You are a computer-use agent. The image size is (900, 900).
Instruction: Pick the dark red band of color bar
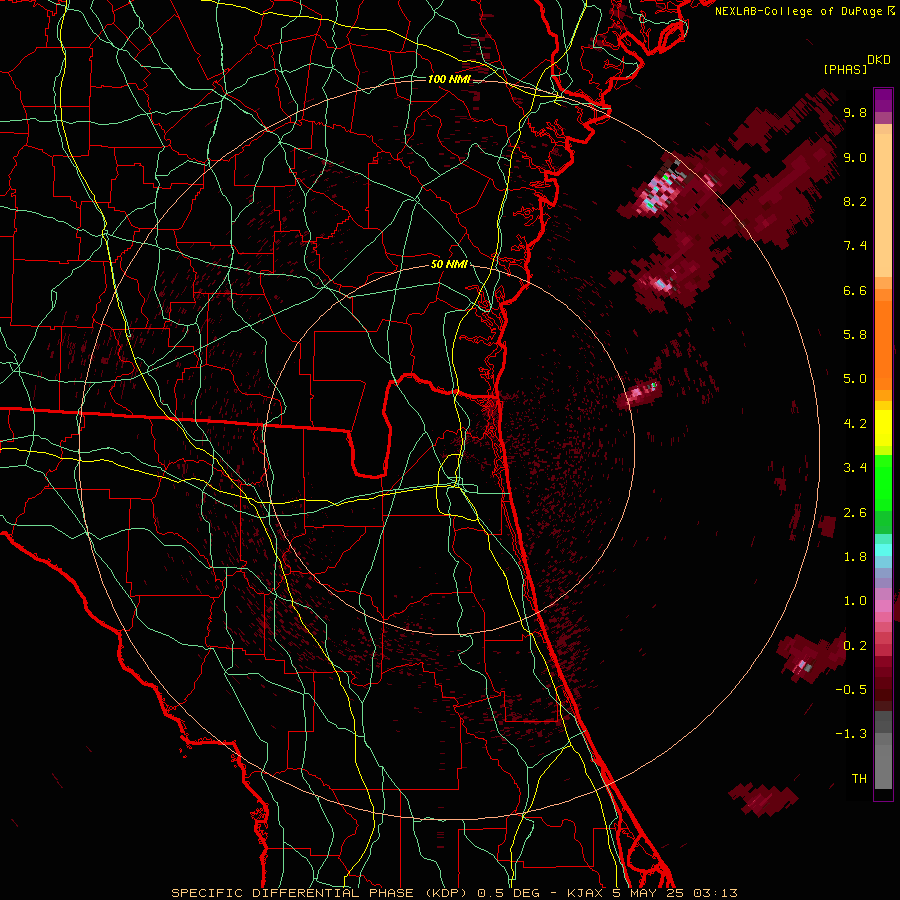tap(883, 683)
